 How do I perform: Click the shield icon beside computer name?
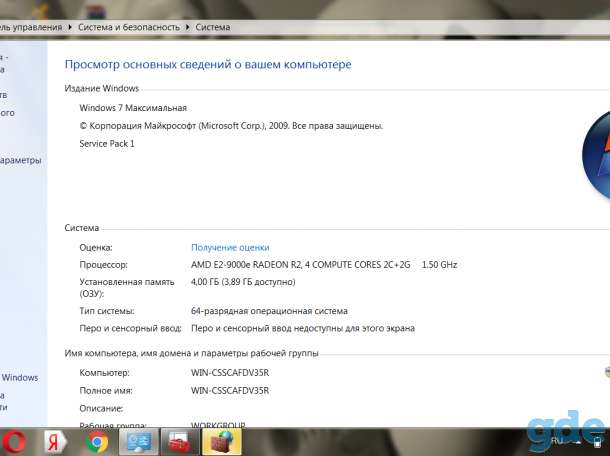pyautogui.click(x=607, y=372)
